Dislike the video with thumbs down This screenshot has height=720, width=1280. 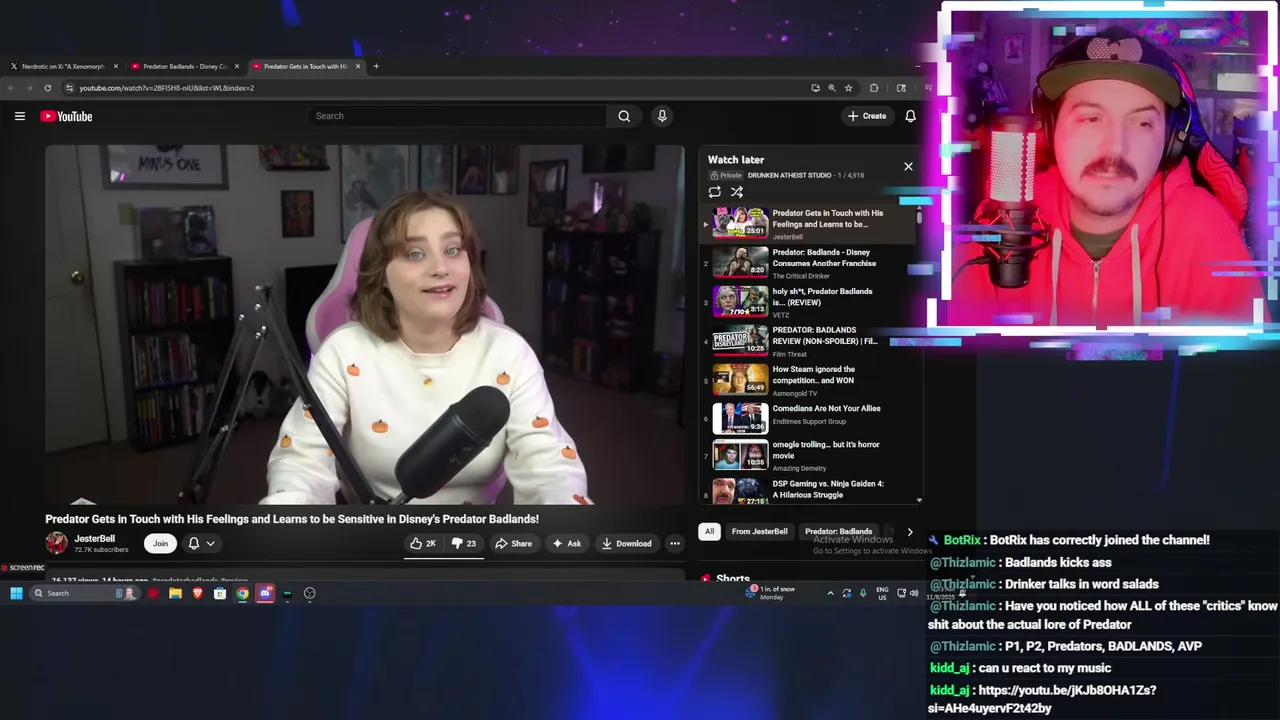pos(464,543)
